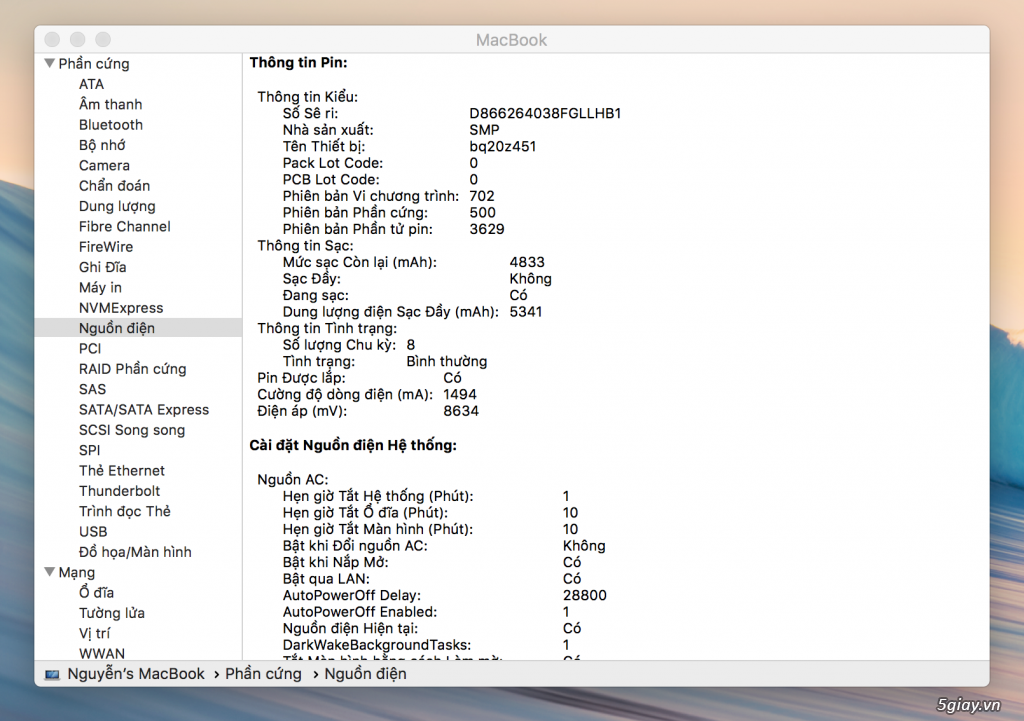Zoom the MacBook window

tap(103, 40)
